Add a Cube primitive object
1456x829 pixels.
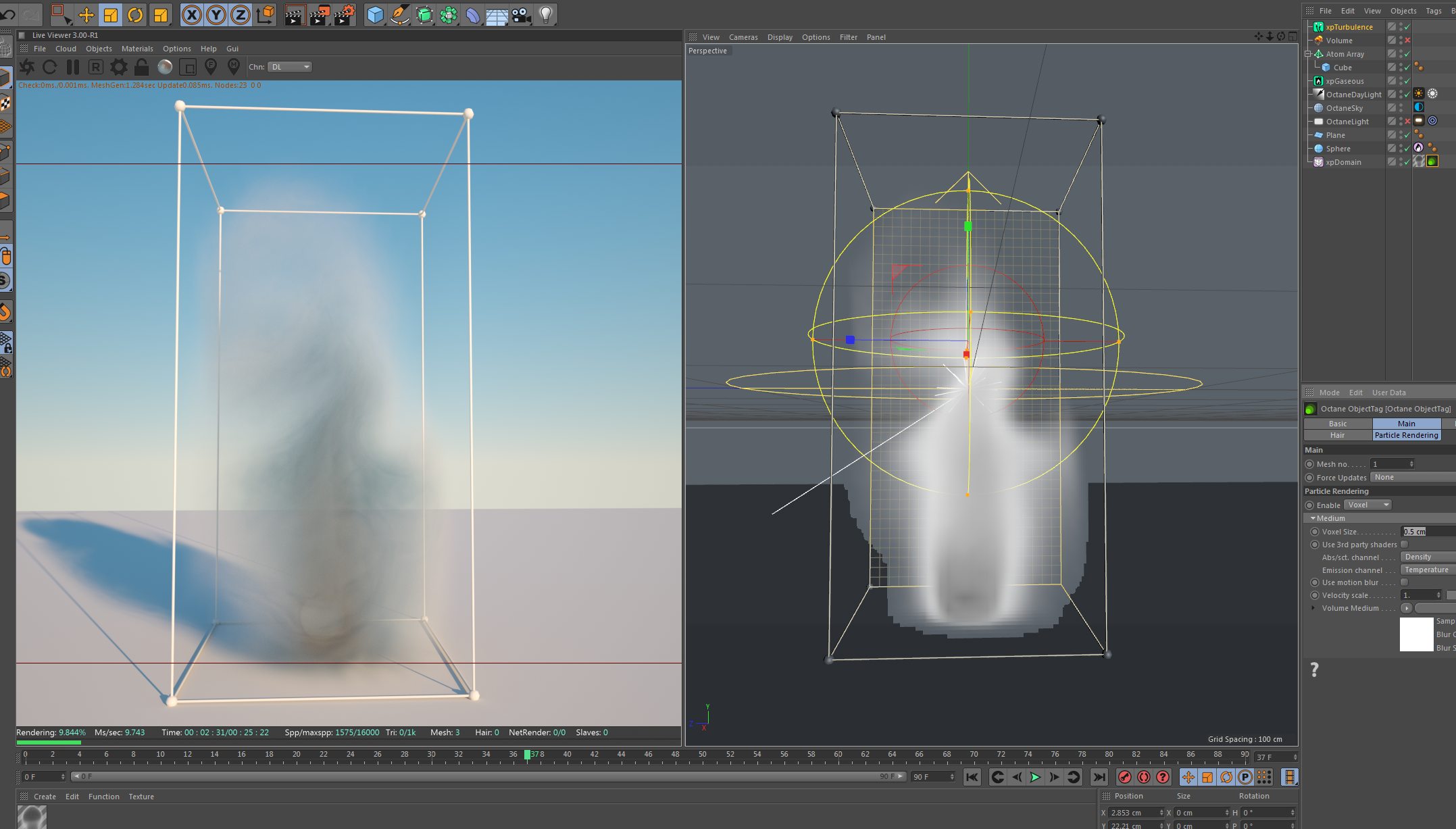375,14
